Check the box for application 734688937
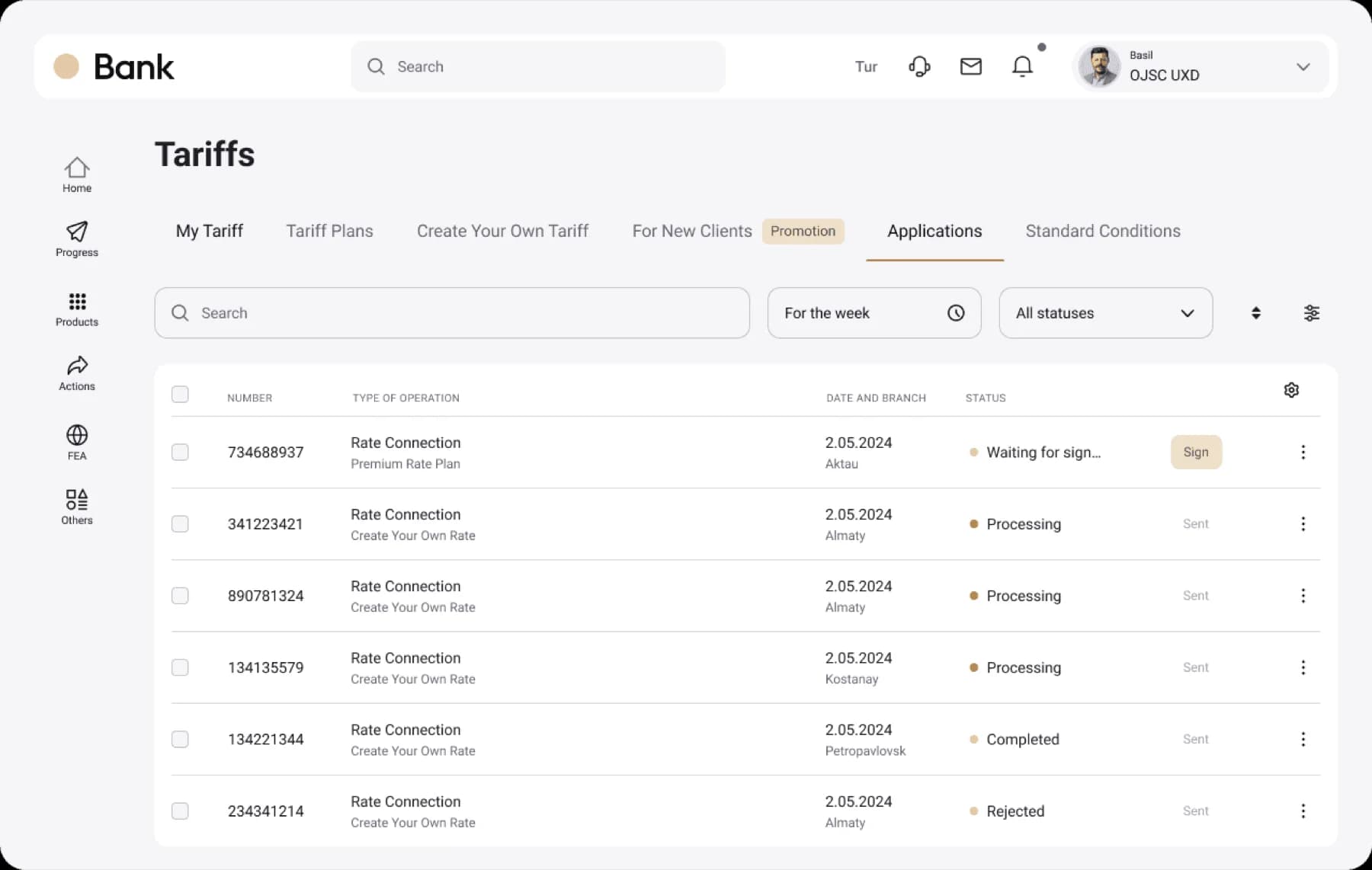The width and height of the screenshot is (1372, 870). click(180, 453)
